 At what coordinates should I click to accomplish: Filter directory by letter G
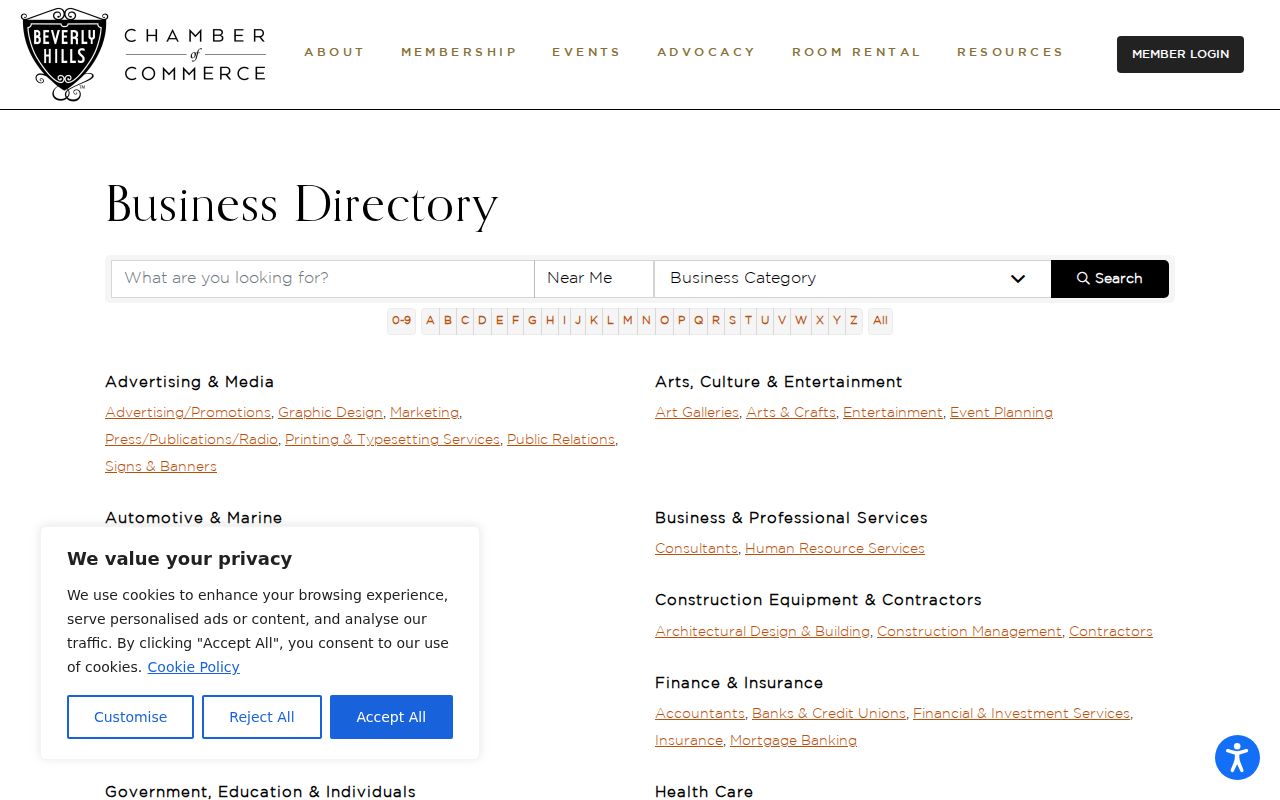click(532, 321)
